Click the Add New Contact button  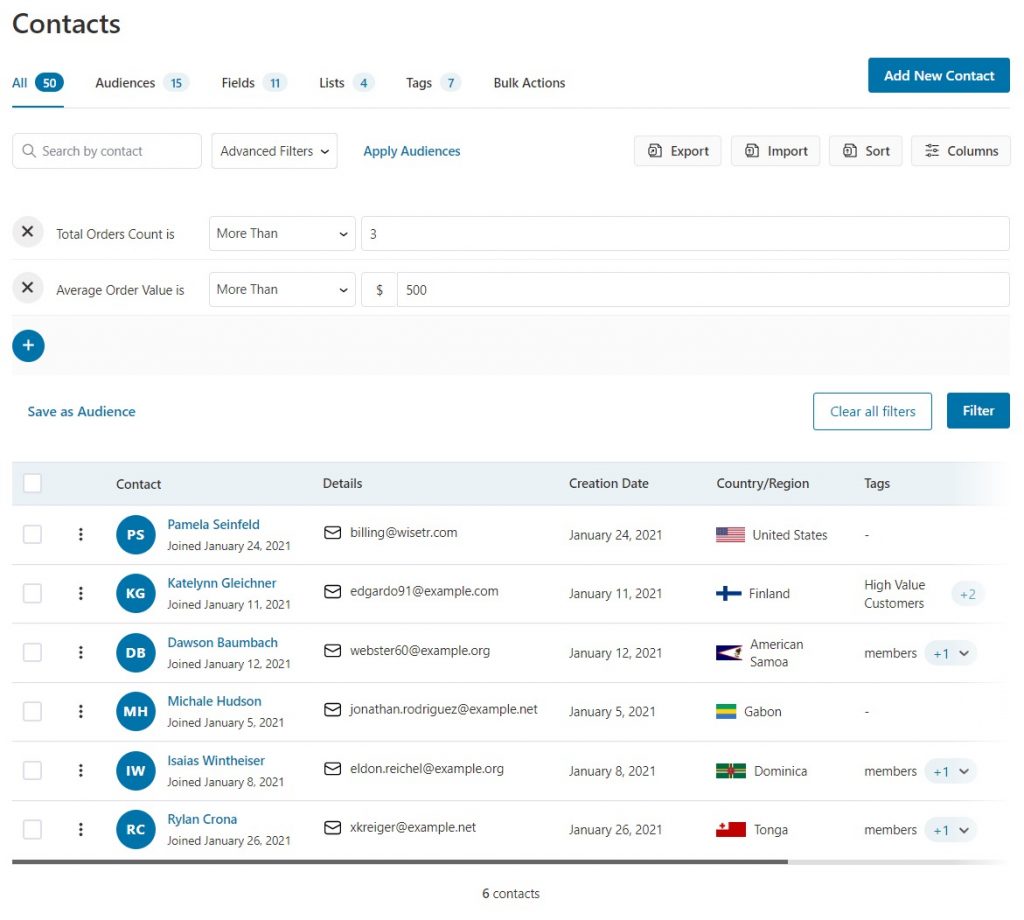(938, 76)
